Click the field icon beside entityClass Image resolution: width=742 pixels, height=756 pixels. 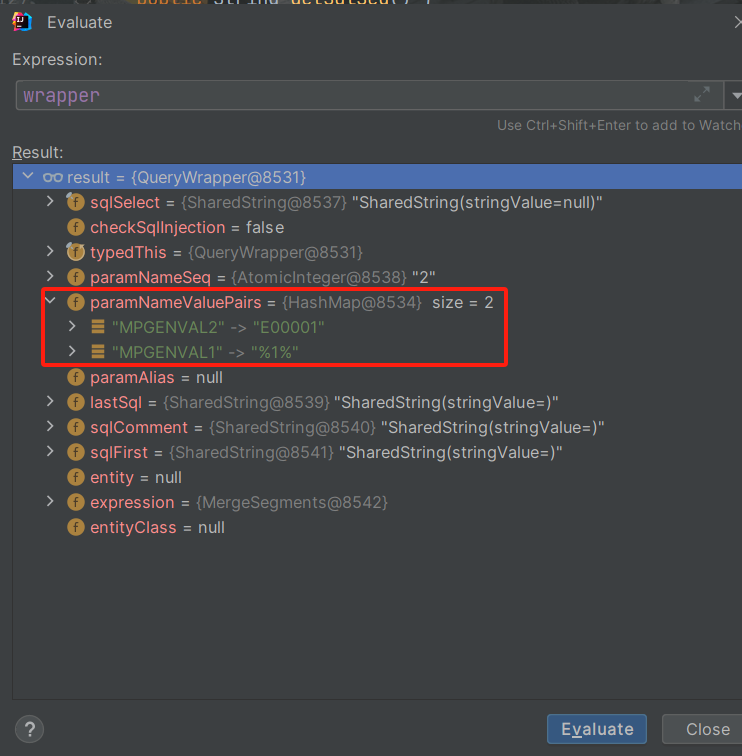[76, 527]
